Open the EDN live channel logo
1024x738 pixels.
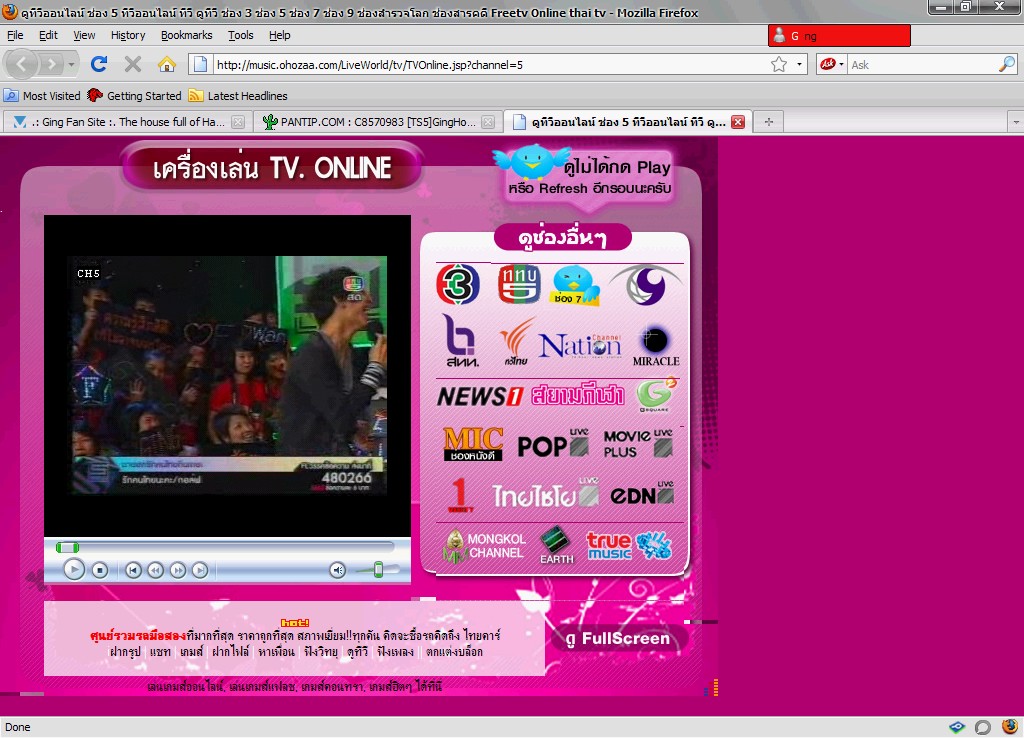[x=642, y=494]
